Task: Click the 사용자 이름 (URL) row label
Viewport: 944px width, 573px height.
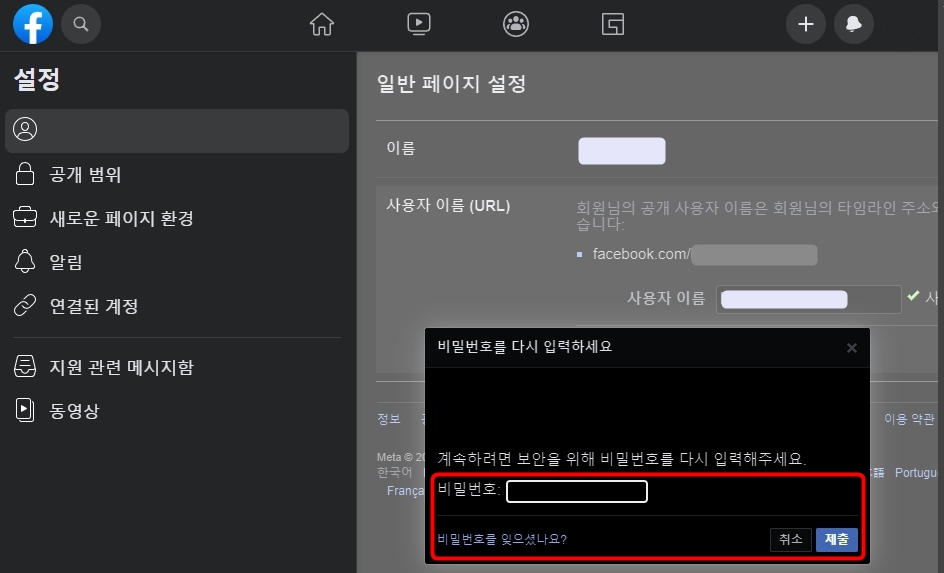Action: [448, 206]
